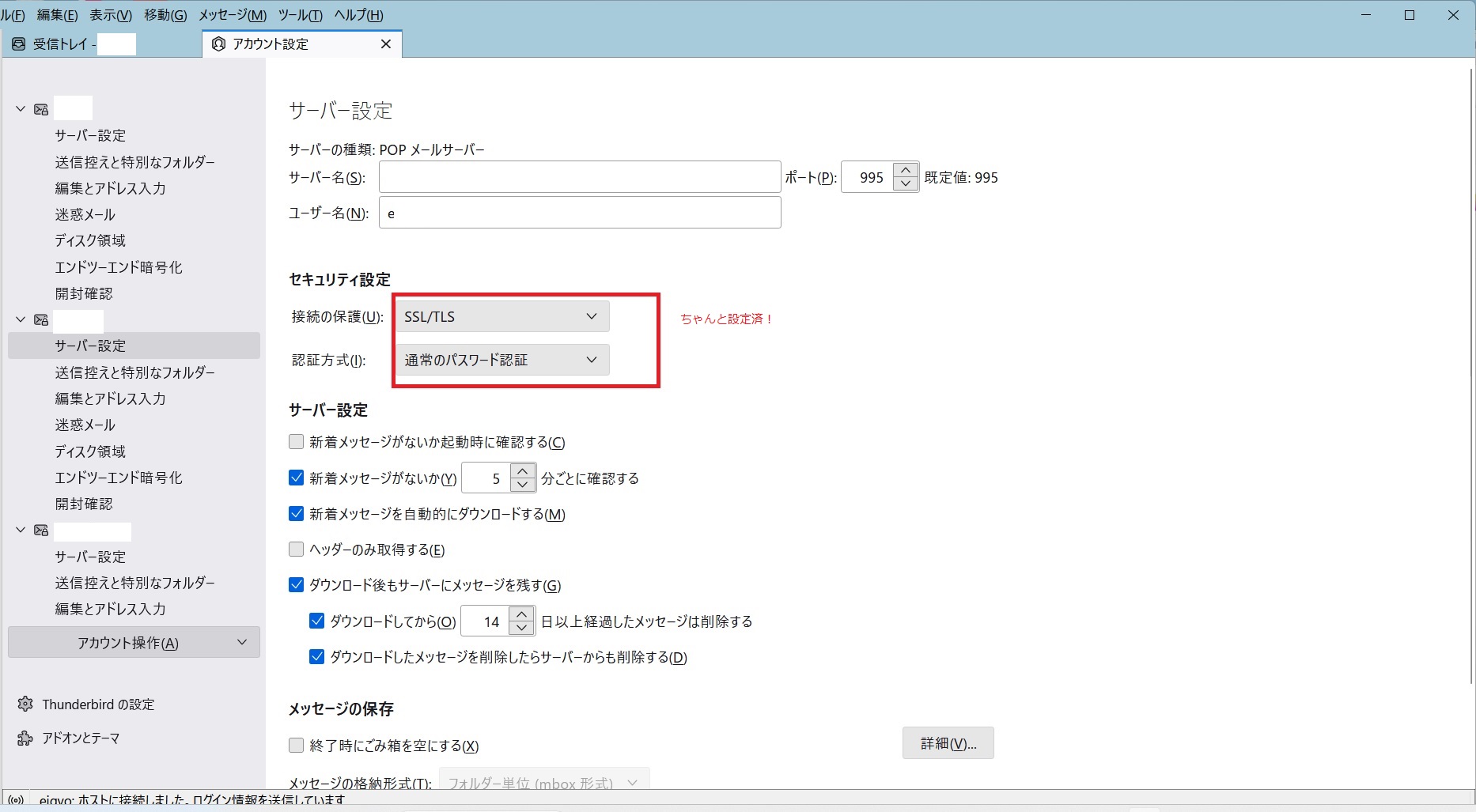Viewport: 1476px width, 812px height.
Task: Open the 接続の保護 SSL/TLS dropdown
Action: [x=501, y=316]
